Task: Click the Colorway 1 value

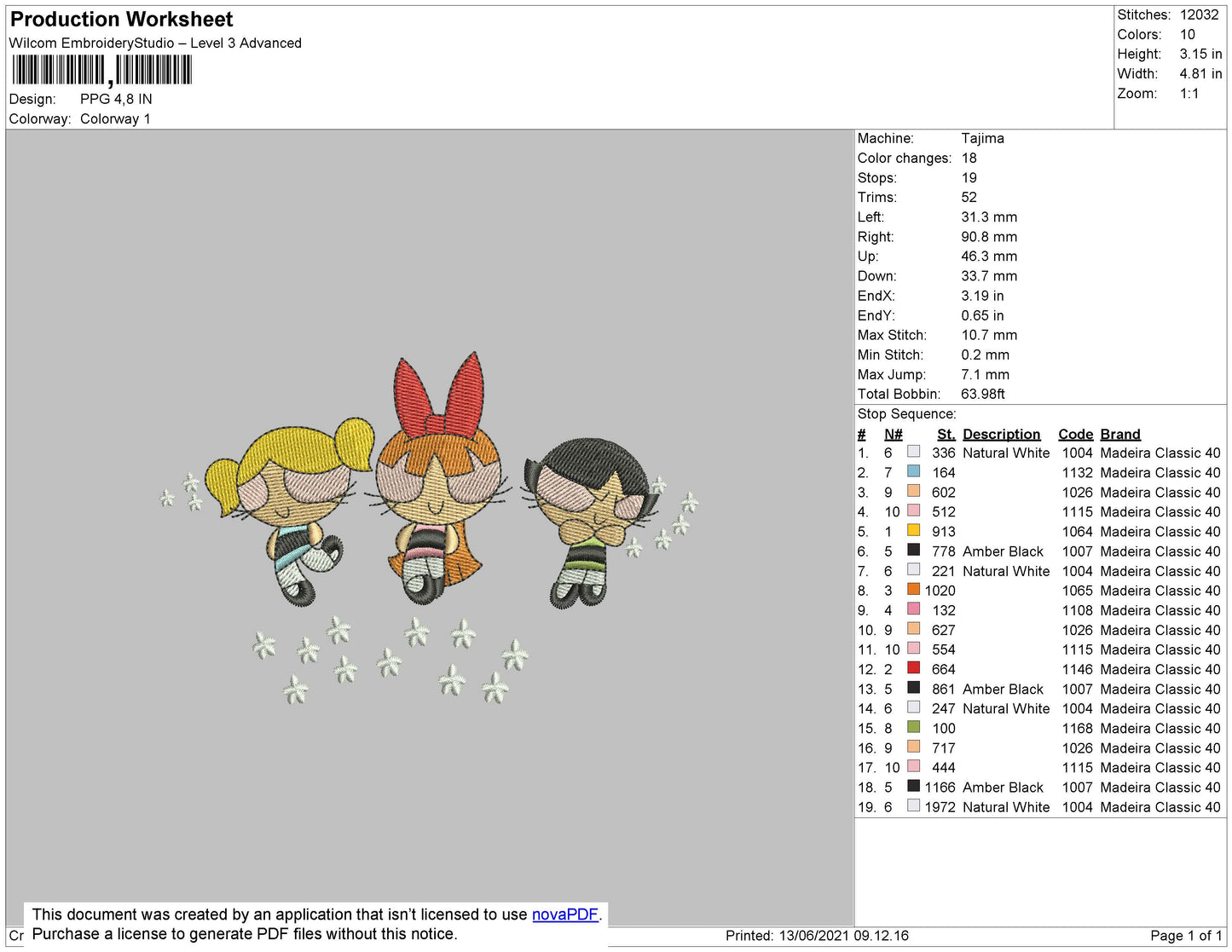Action: pyautogui.click(x=115, y=118)
